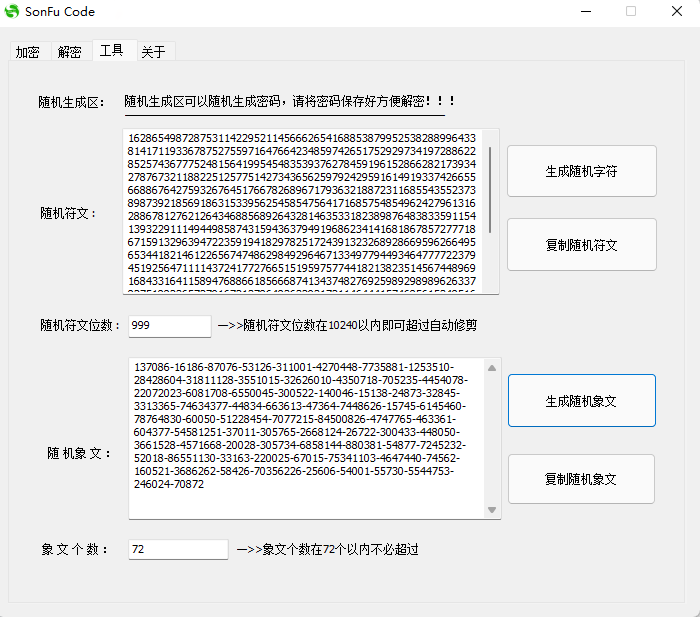Open the 解密 tab
700x617 pixels.
point(70,52)
